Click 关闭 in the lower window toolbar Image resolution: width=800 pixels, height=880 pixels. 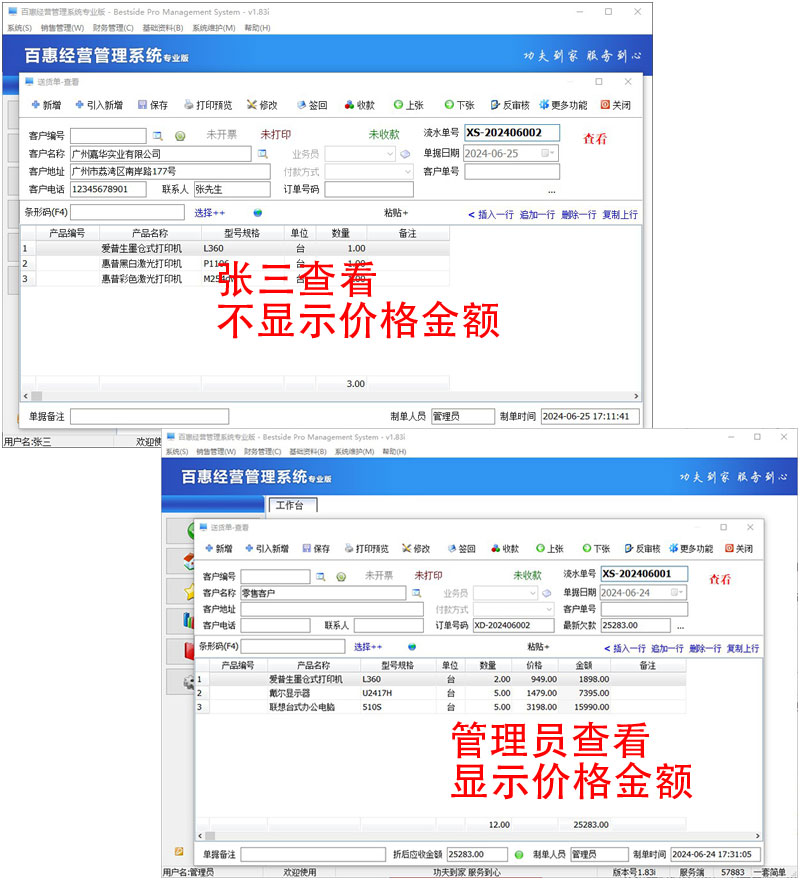pos(739,548)
